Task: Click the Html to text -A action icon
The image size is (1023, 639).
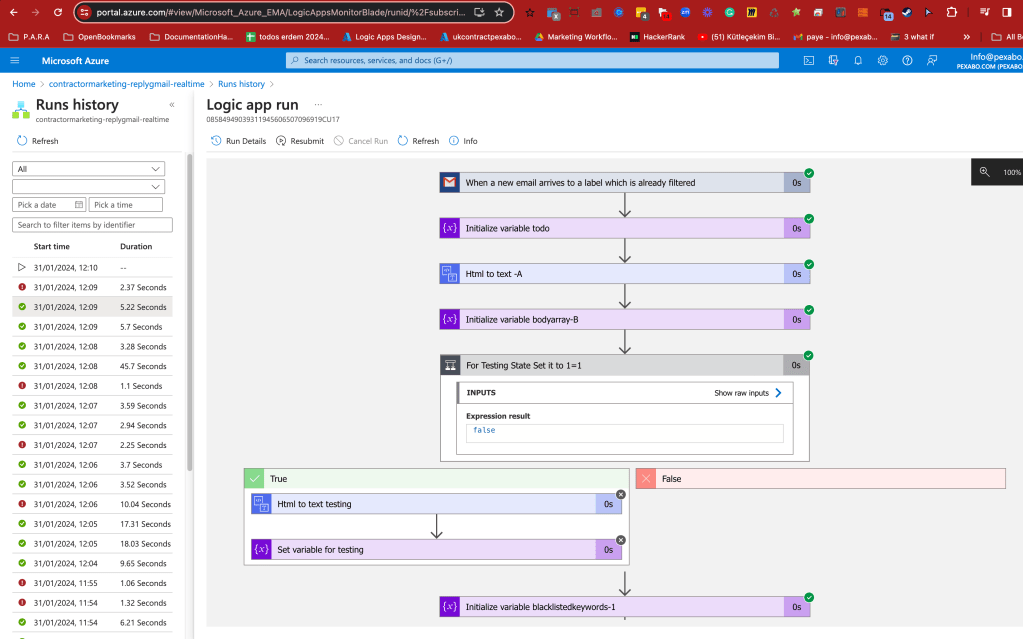Action: (x=450, y=274)
